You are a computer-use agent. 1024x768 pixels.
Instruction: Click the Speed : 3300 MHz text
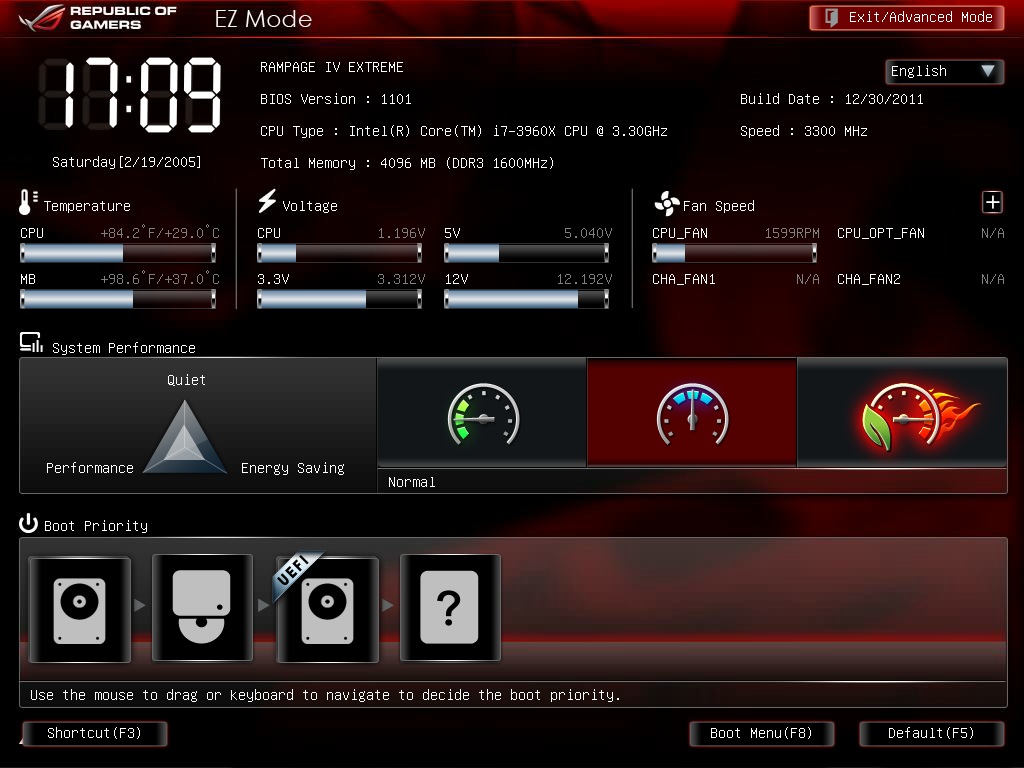pyautogui.click(x=803, y=131)
